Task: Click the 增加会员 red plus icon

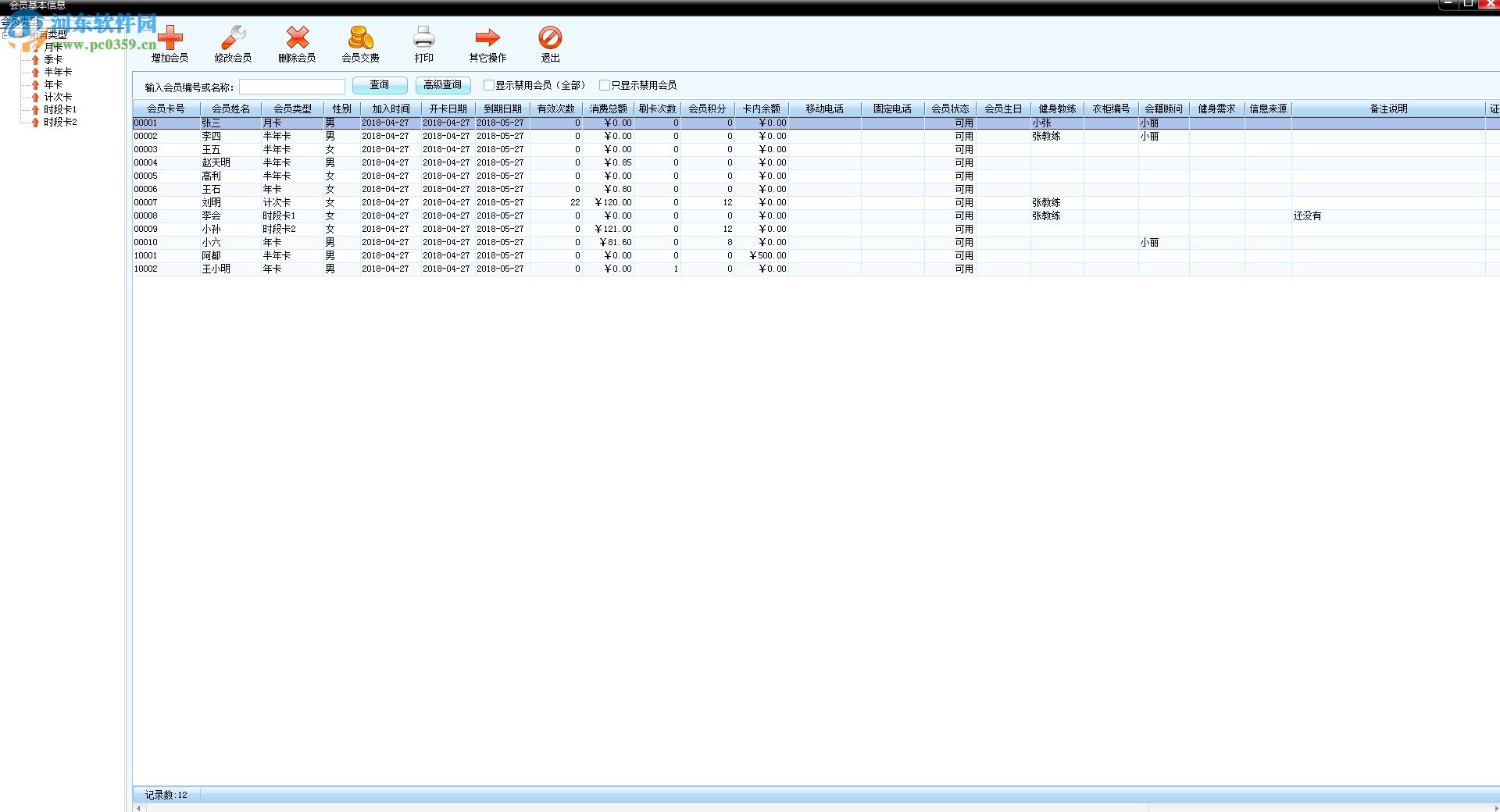Action: [170, 37]
